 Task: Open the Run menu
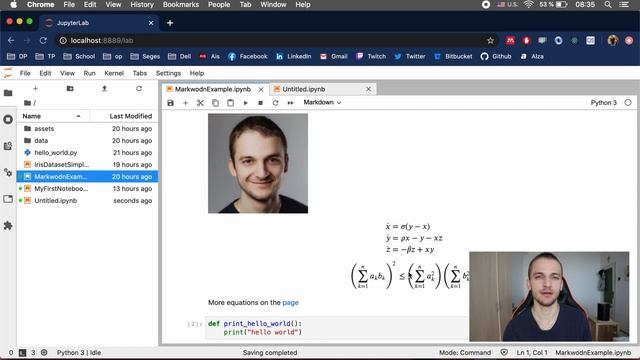(89, 73)
